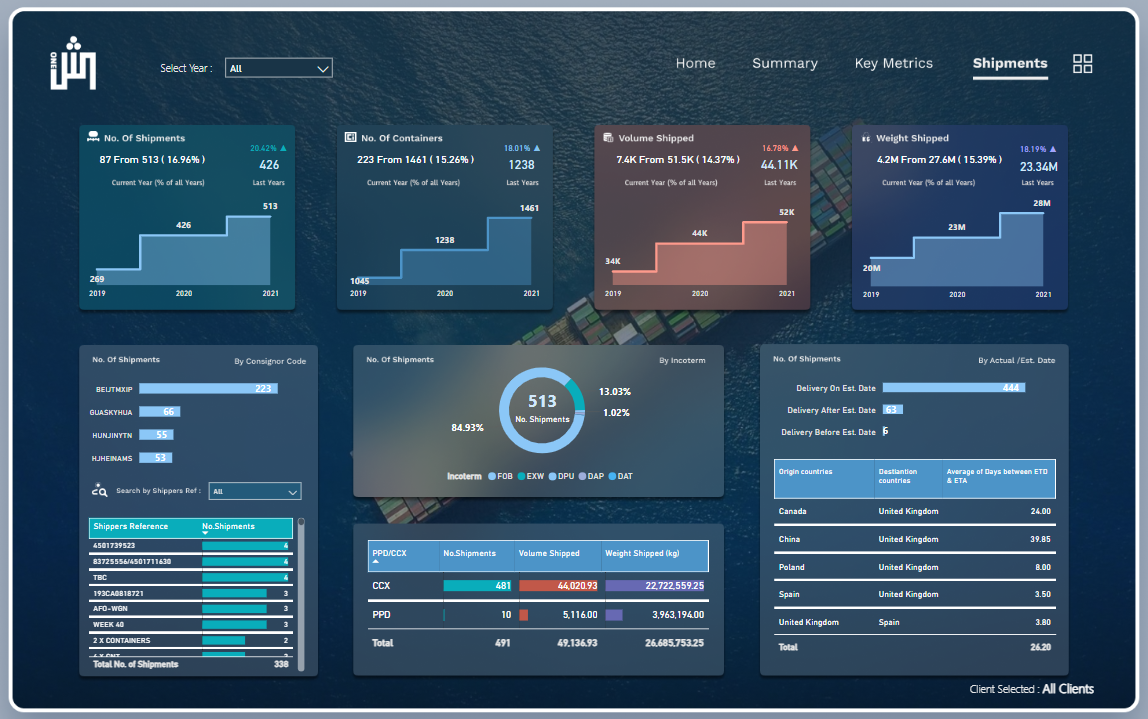Viewport: 1148px width, 719px height.
Task: Open the Select Year dropdown
Action: [x=278, y=68]
